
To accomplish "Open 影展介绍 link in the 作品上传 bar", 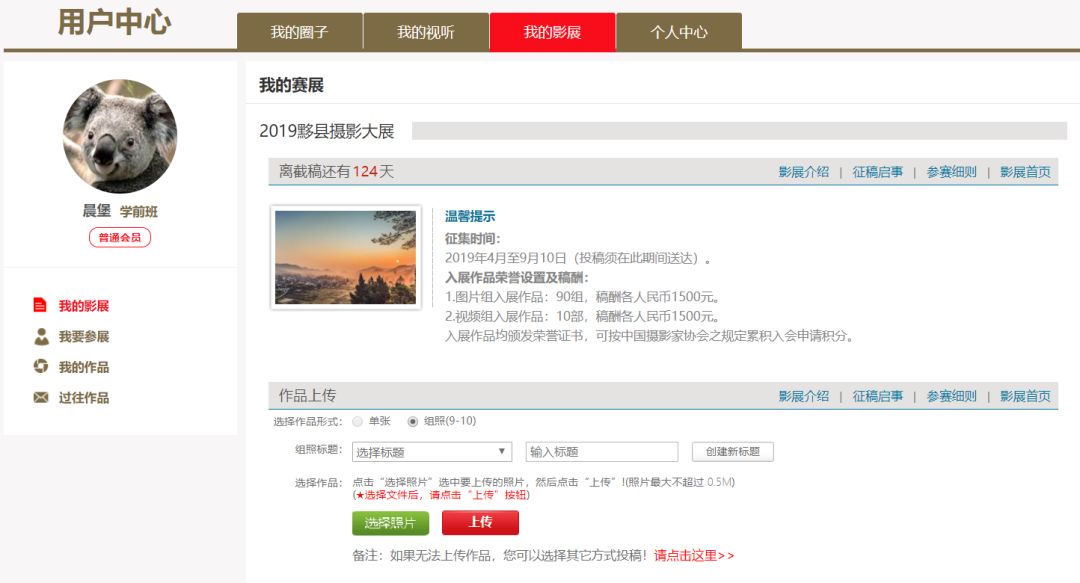I will pyautogui.click(x=804, y=396).
